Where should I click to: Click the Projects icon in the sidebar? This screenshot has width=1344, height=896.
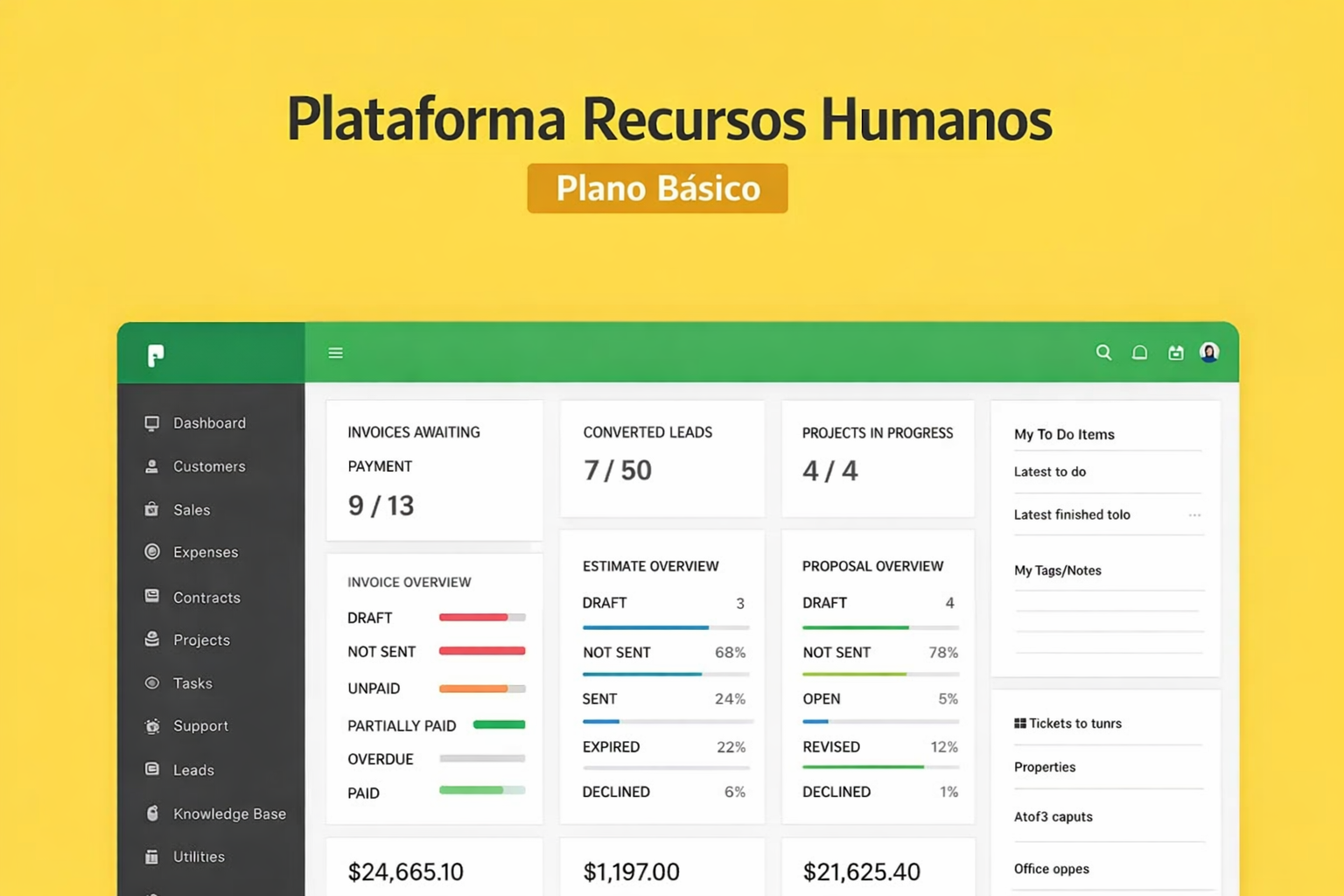(151, 640)
